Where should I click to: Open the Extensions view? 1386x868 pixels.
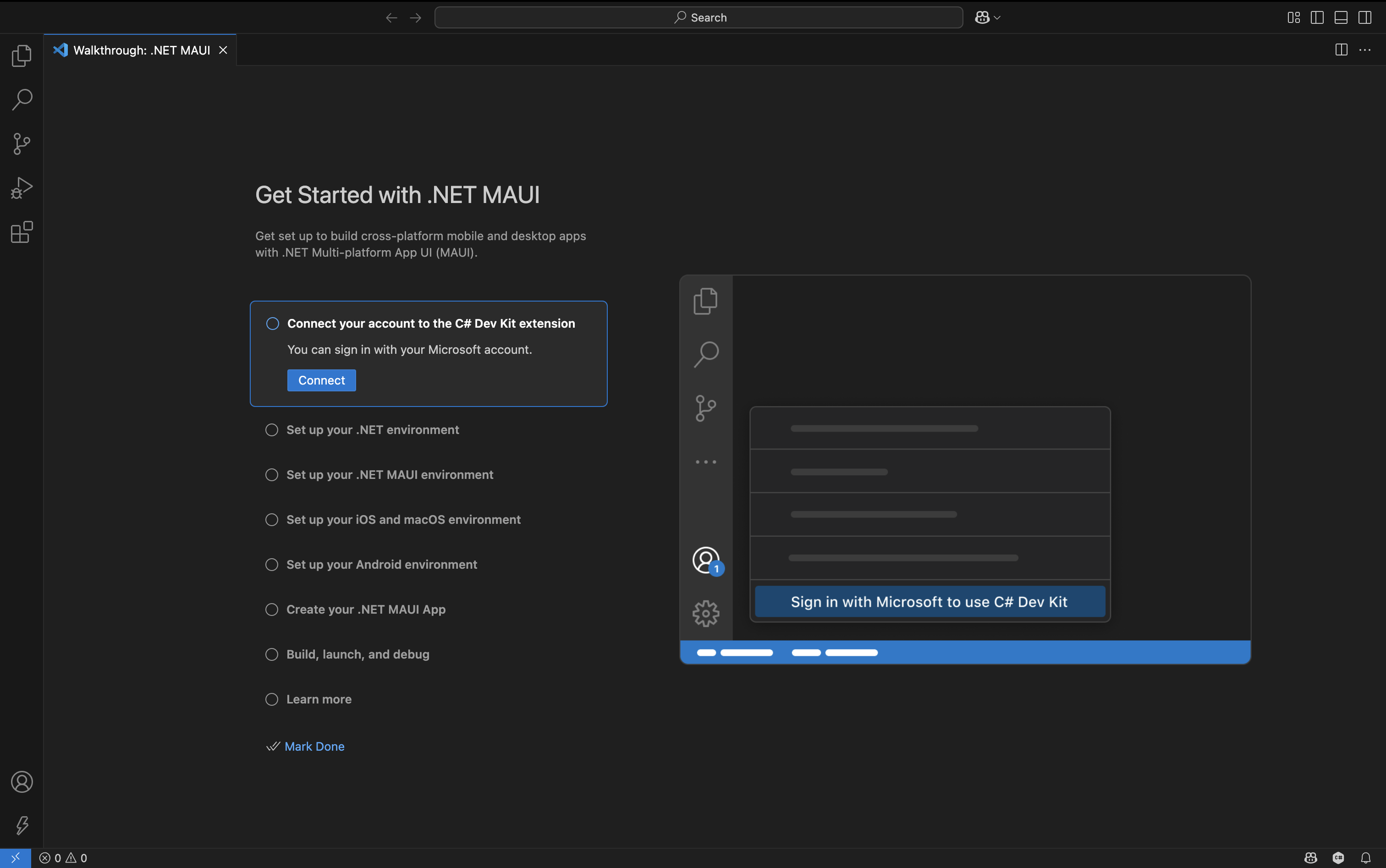(21, 232)
